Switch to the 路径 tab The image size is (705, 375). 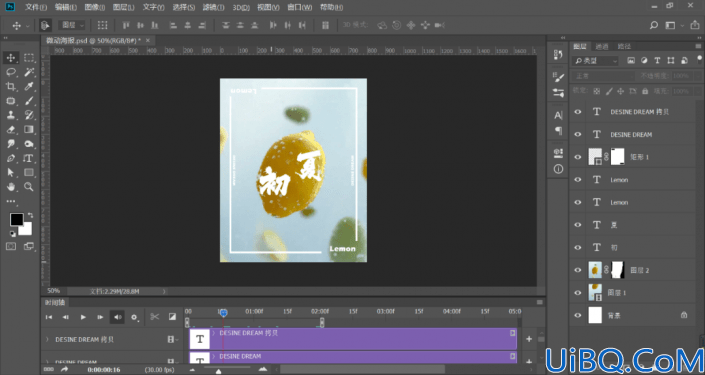point(624,46)
